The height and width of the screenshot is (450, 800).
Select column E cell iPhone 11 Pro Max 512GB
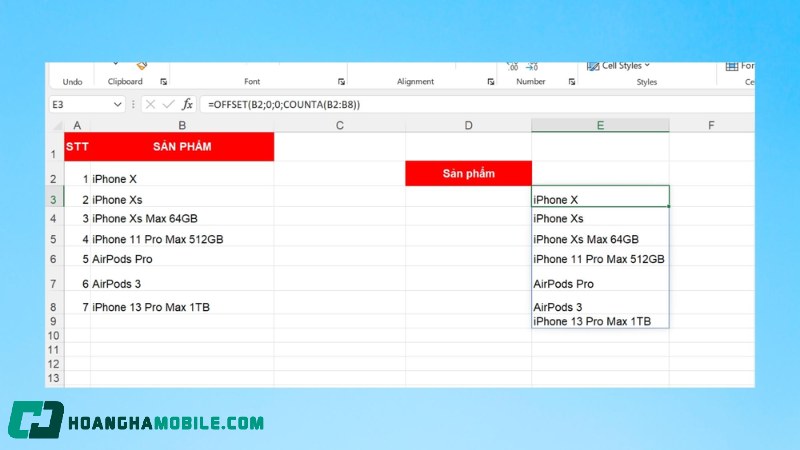click(600, 256)
